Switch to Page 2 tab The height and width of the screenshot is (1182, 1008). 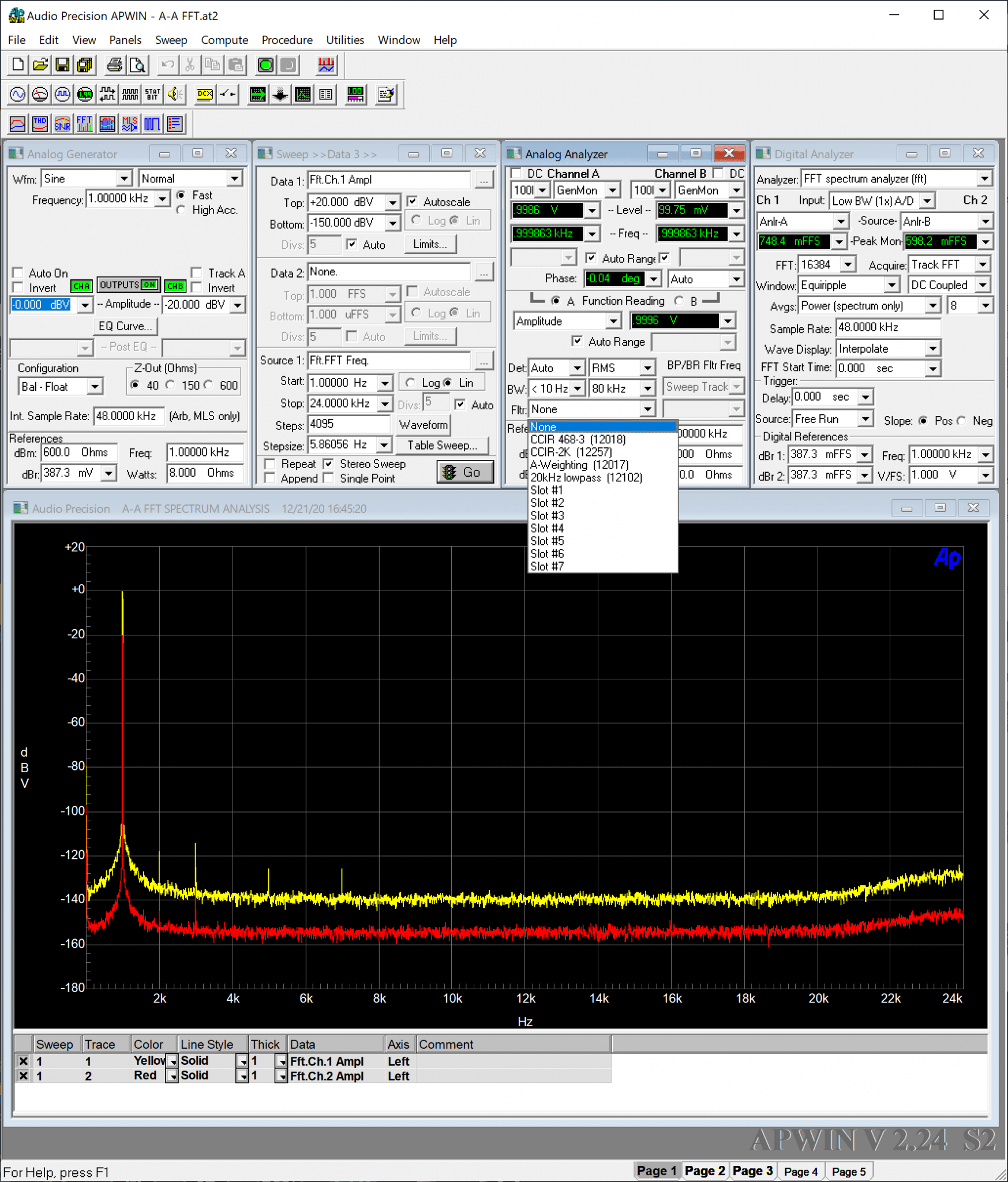tap(705, 1170)
